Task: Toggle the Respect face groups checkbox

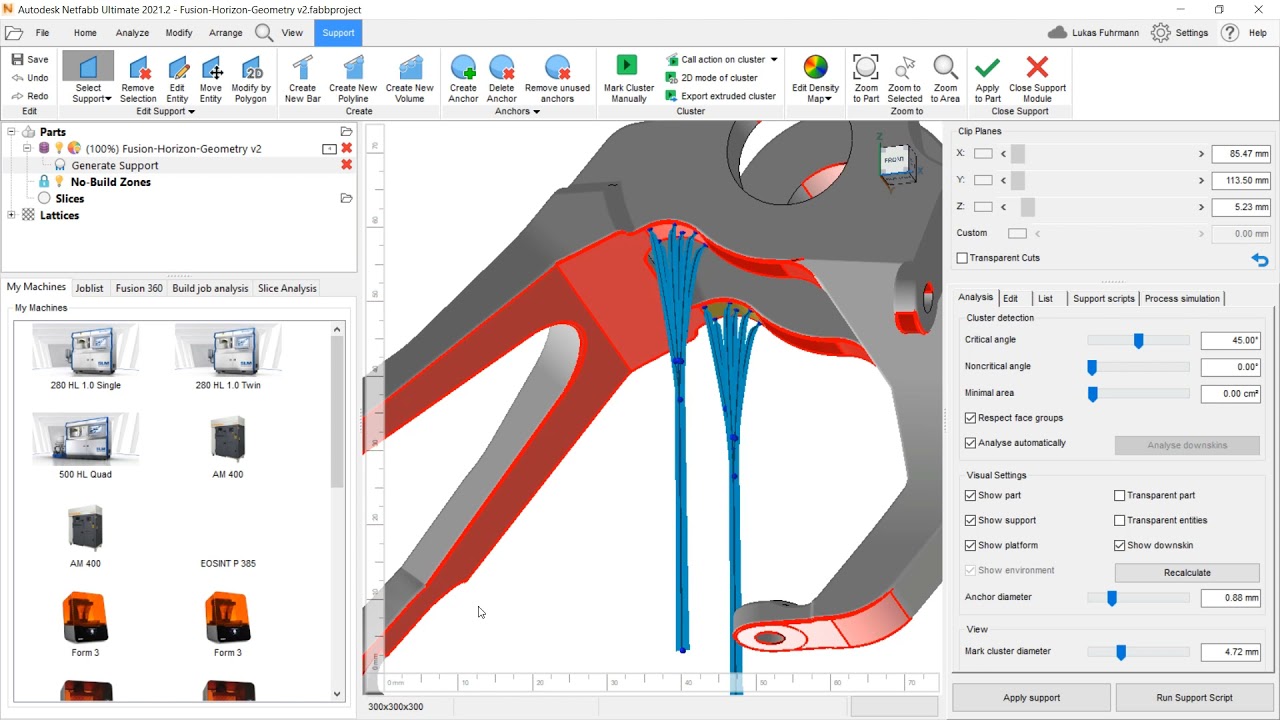Action: tap(970, 418)
